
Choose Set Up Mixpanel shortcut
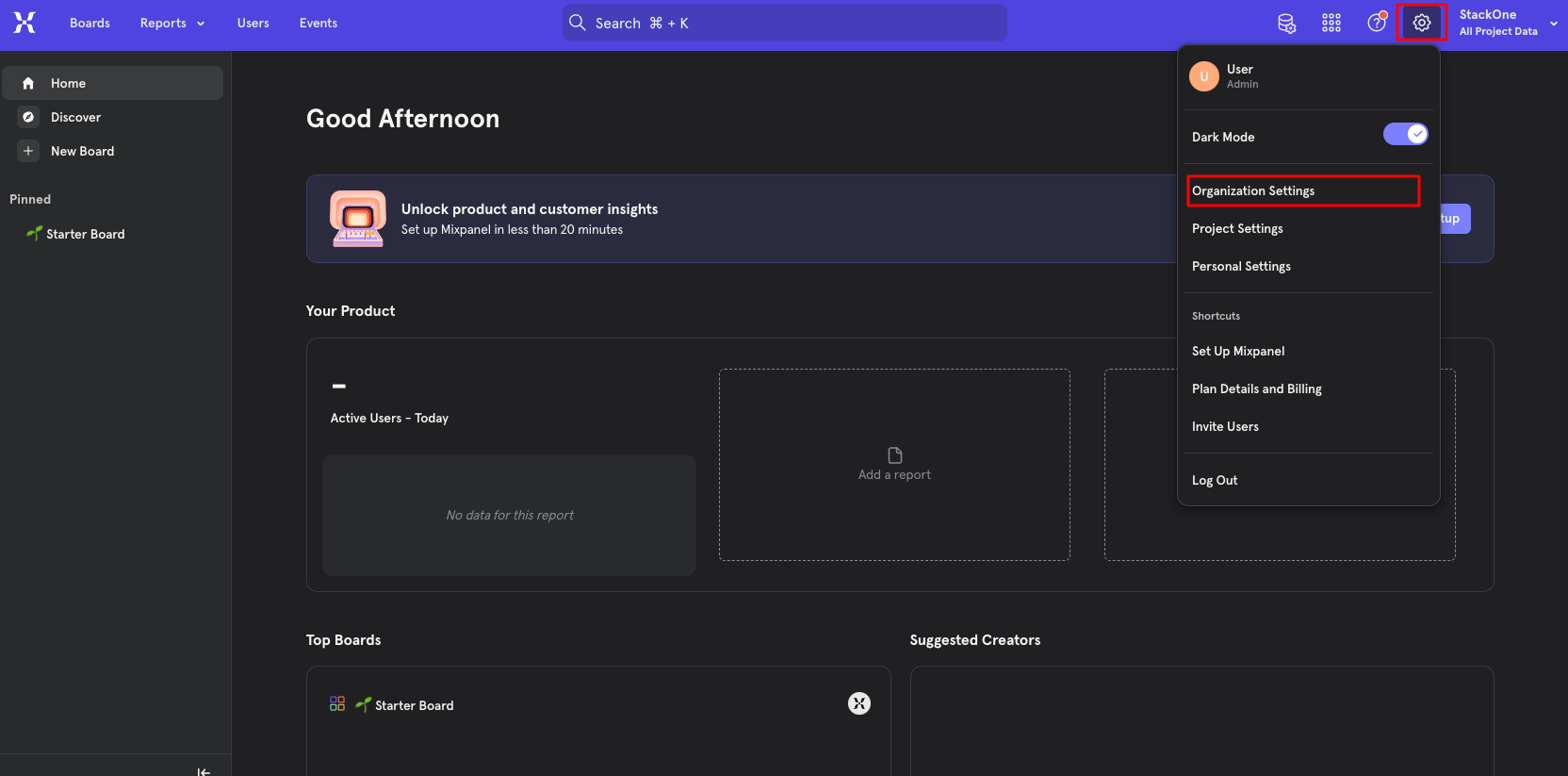tap(1308, 351)
